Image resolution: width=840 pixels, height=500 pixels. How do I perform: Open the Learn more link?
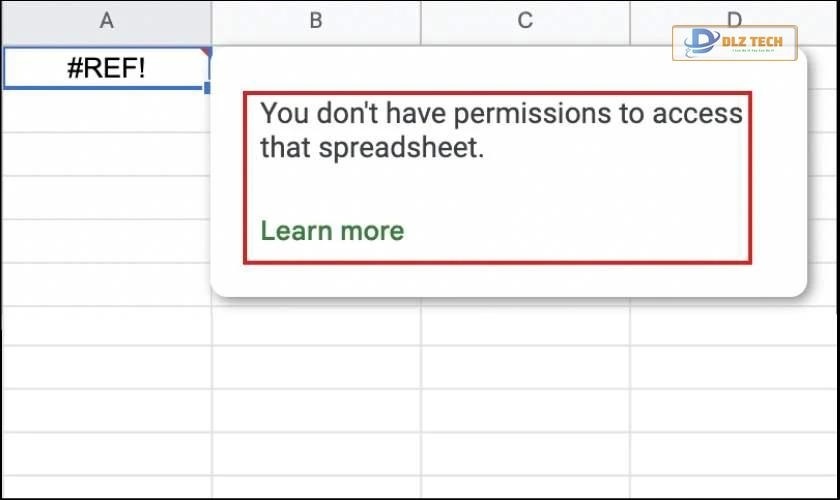pos(332,231)
